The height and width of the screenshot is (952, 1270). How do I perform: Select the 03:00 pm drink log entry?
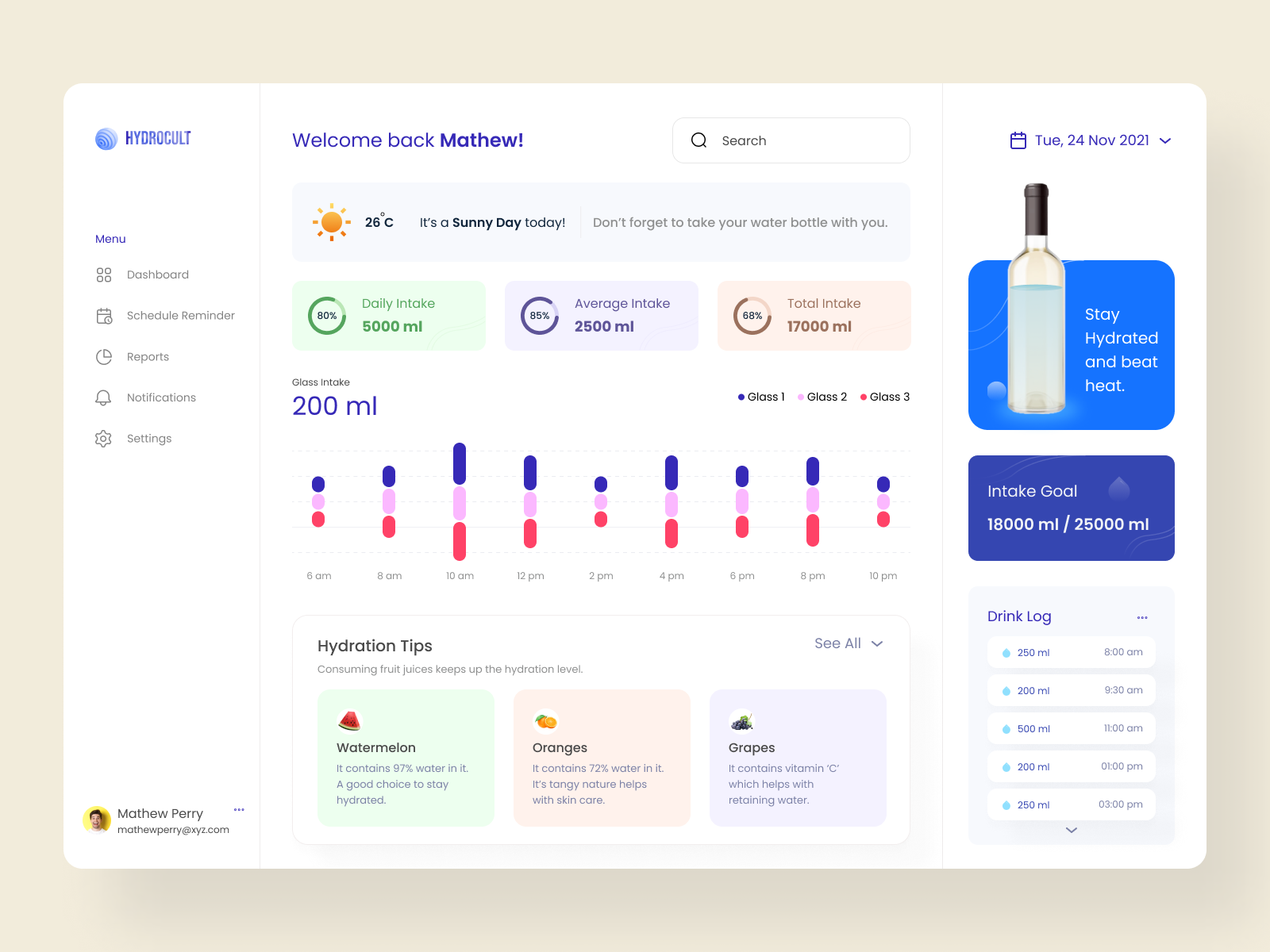click(x=1072, y=804)
